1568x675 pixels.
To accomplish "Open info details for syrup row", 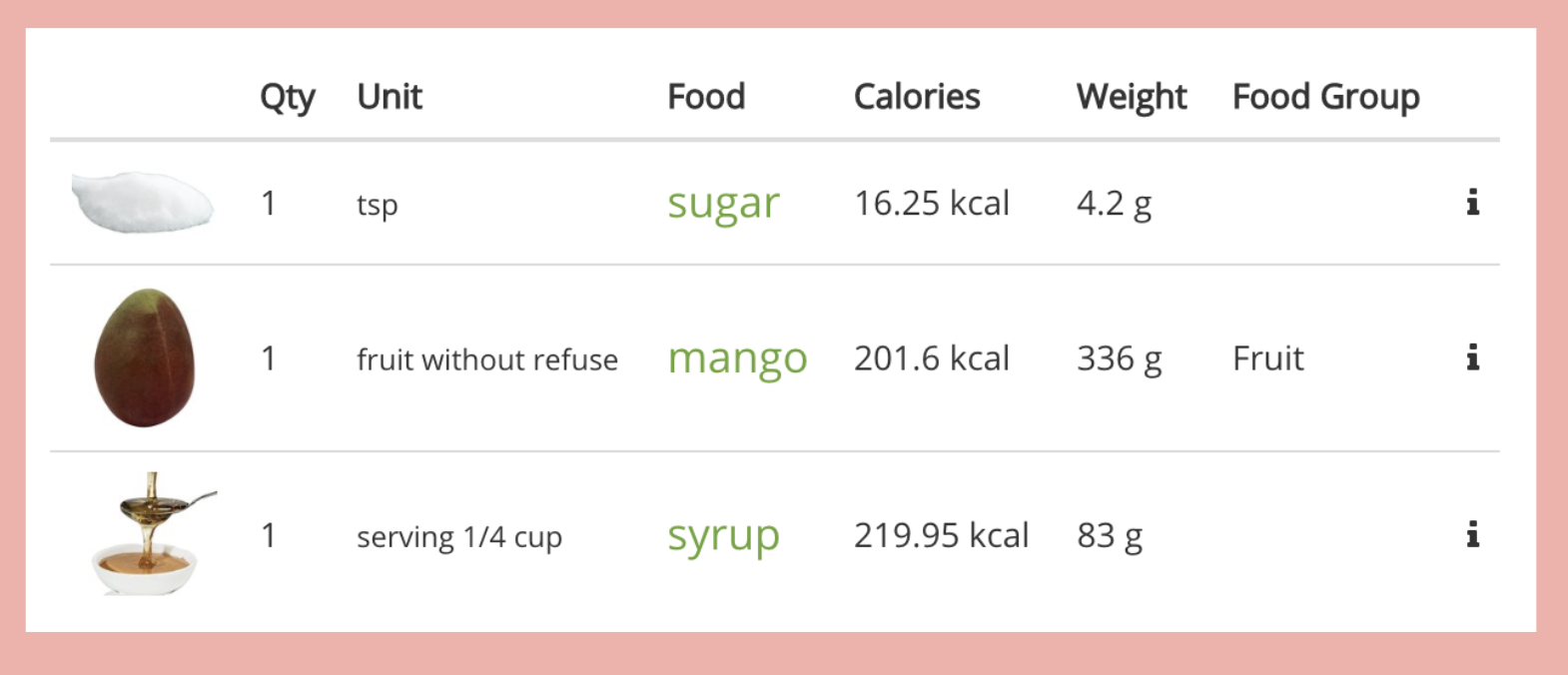I will [1473, 536].
